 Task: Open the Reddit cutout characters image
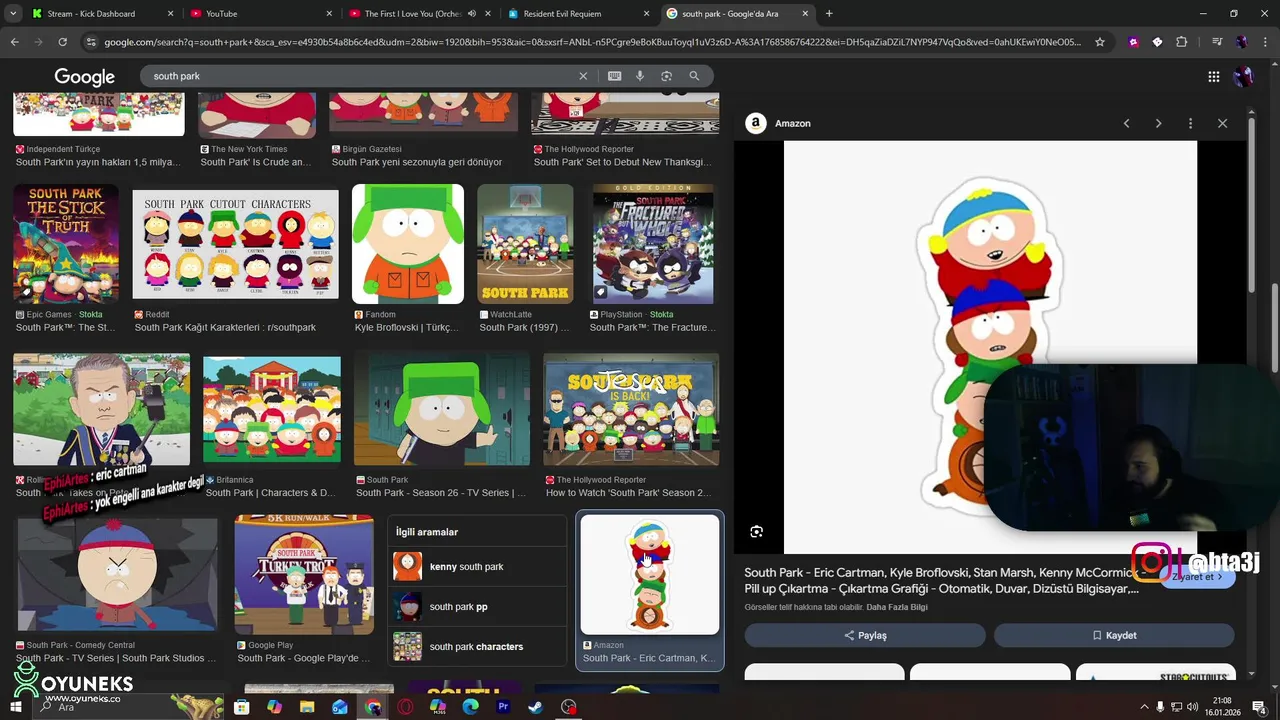[236, 245]
